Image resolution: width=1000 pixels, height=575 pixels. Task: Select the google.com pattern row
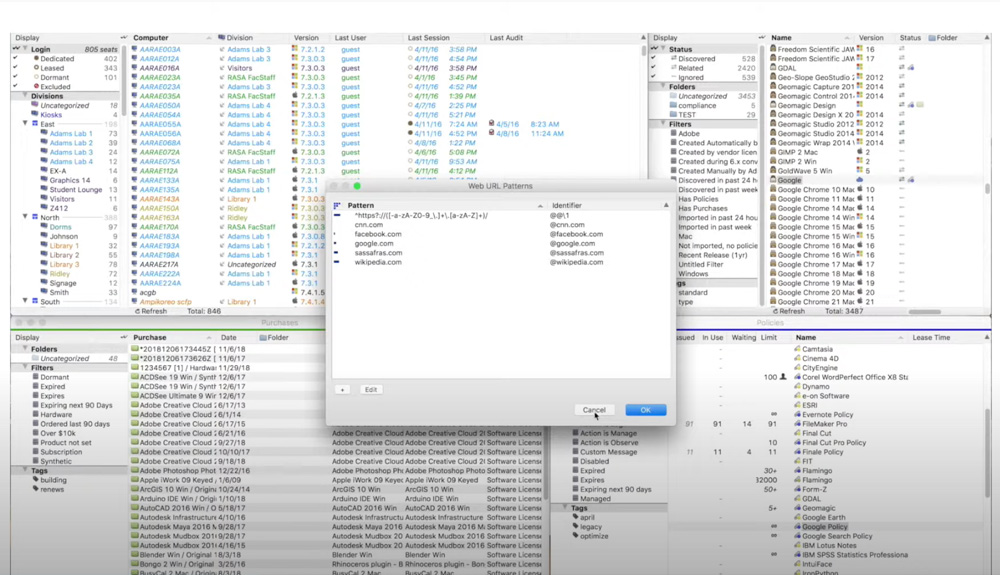pos(501,244)
